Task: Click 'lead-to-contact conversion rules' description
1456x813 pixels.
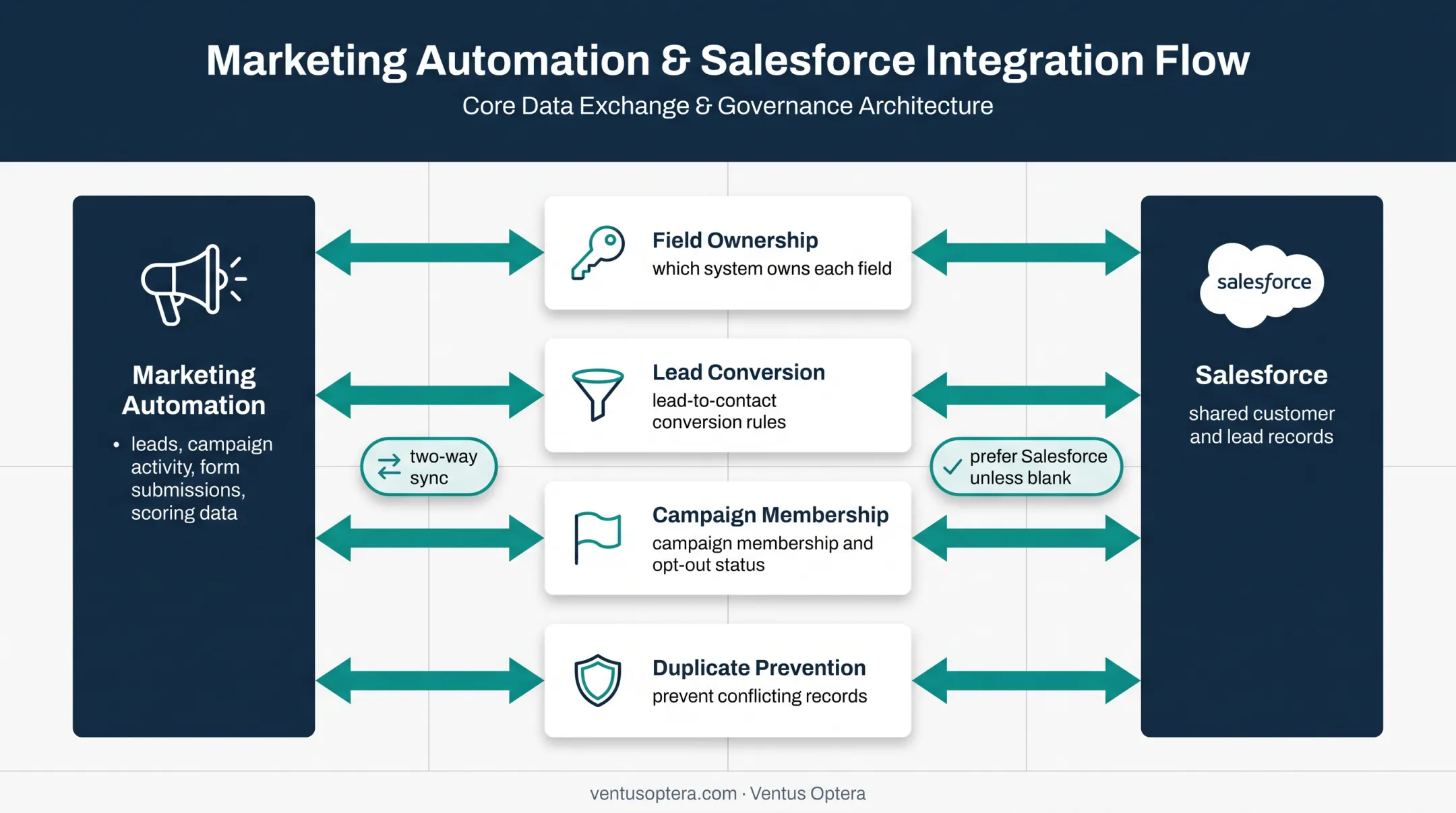Action: (719, 411)
